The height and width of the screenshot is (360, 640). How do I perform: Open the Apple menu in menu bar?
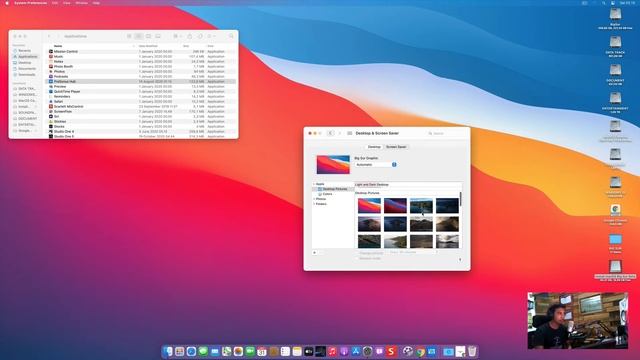[x=7, y=3]
